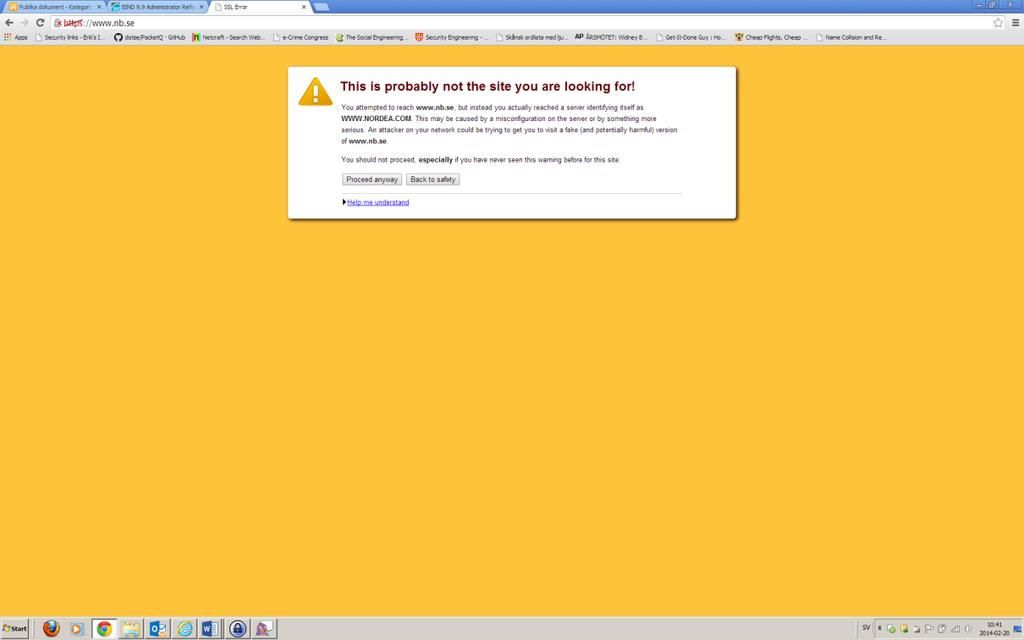The height and width of the screenshot is (640, 1024).
Task: Click the broken SSL lock icon in address bar
Action: pyautogui.click(x=58, y=23)
